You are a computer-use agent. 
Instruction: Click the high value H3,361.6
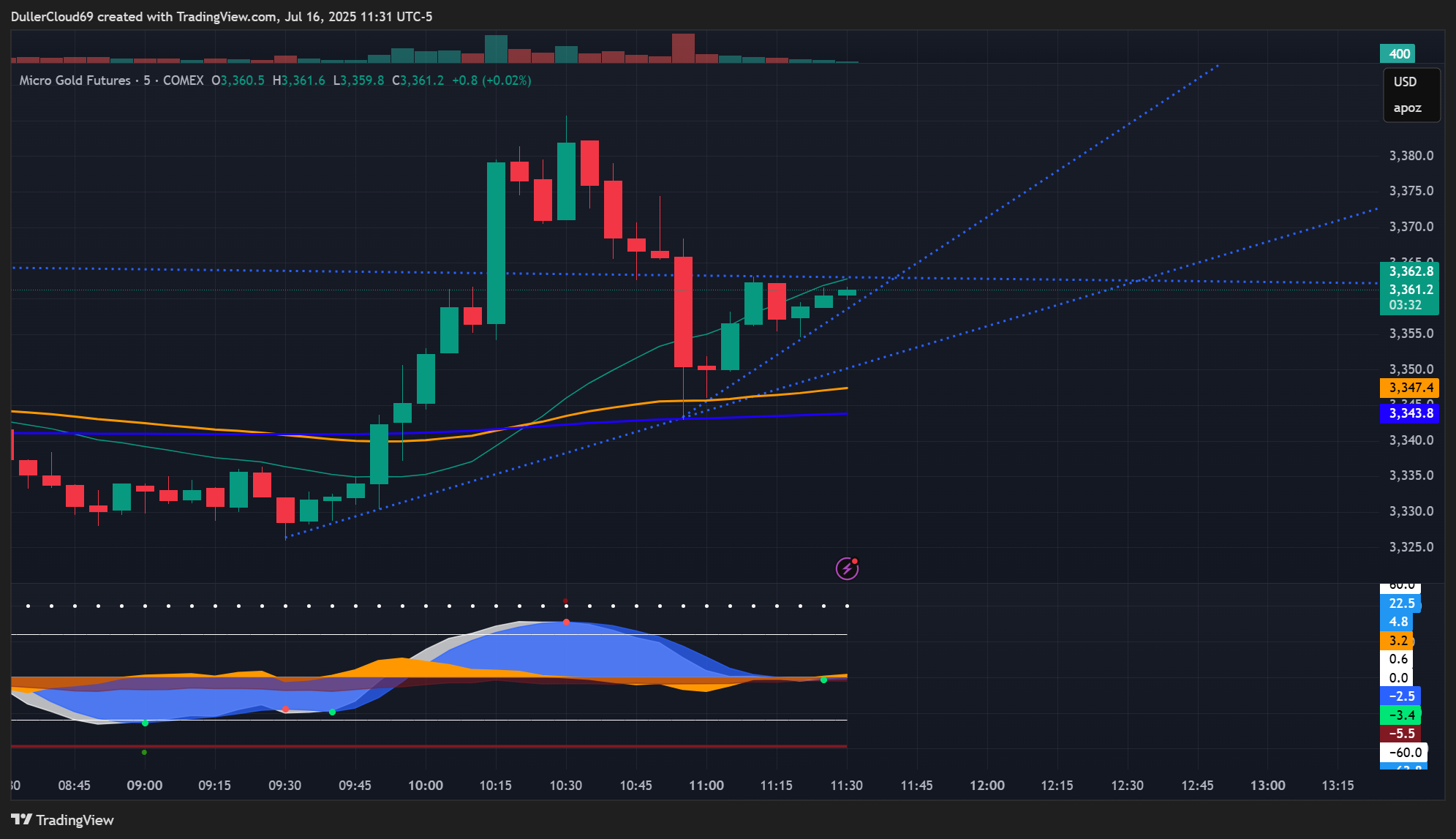298,80
